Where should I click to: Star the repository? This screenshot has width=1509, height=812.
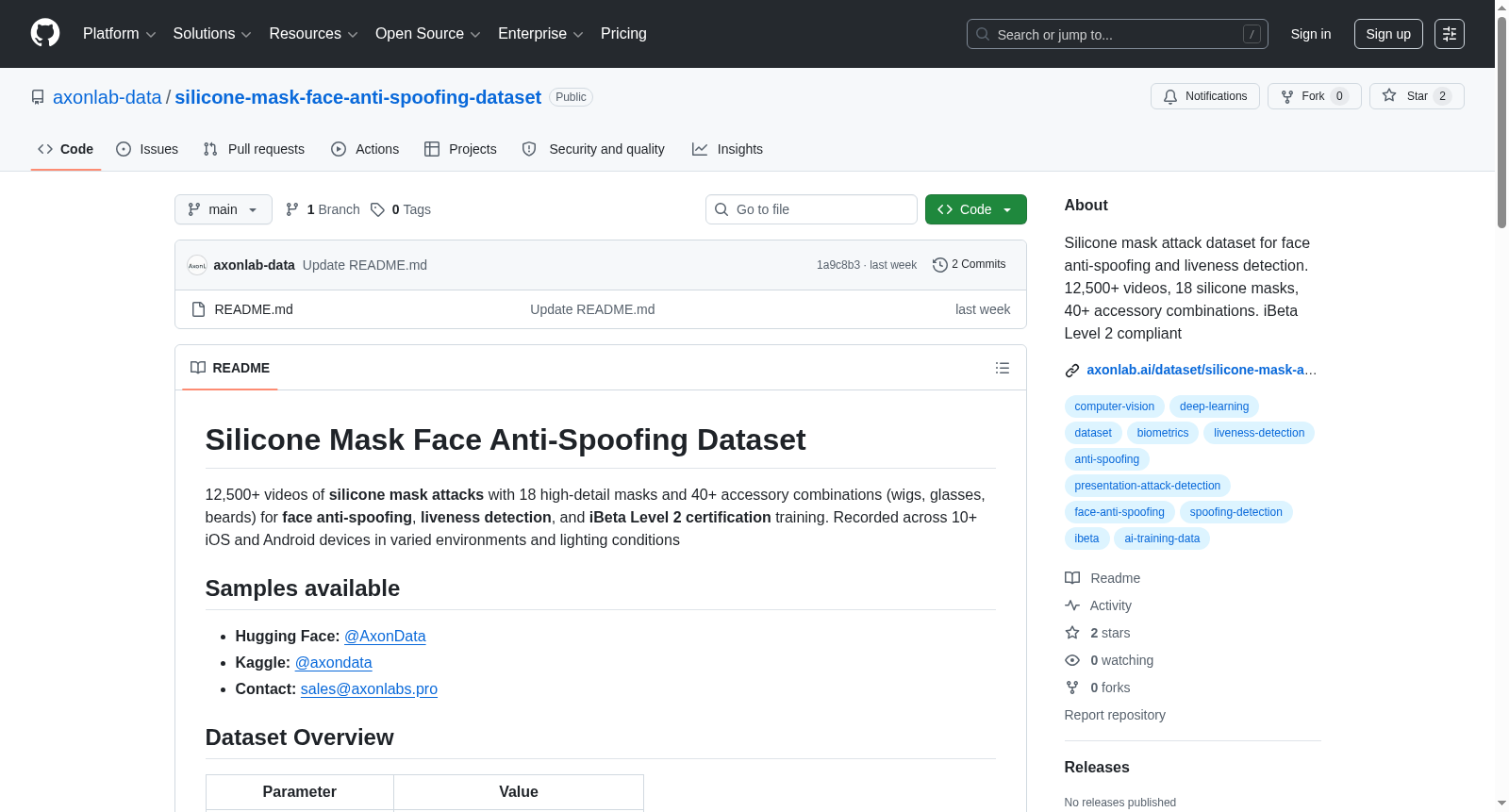(x=1417, y=96)
